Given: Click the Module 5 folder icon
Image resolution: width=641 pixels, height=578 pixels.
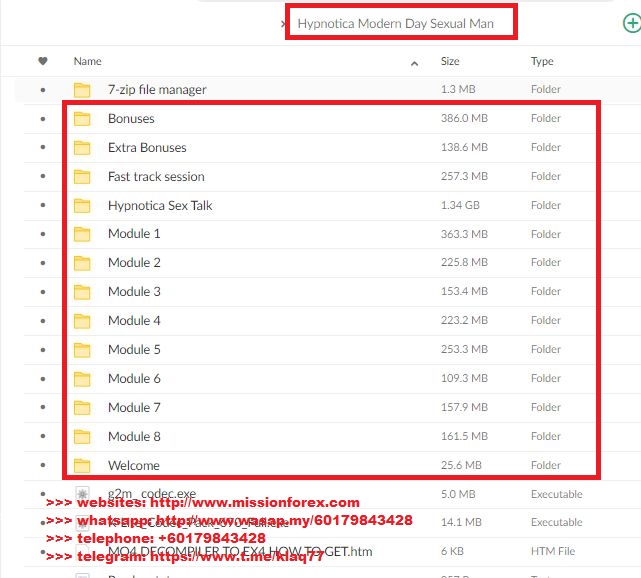Looking at the screenshot, I should point(82,350).
